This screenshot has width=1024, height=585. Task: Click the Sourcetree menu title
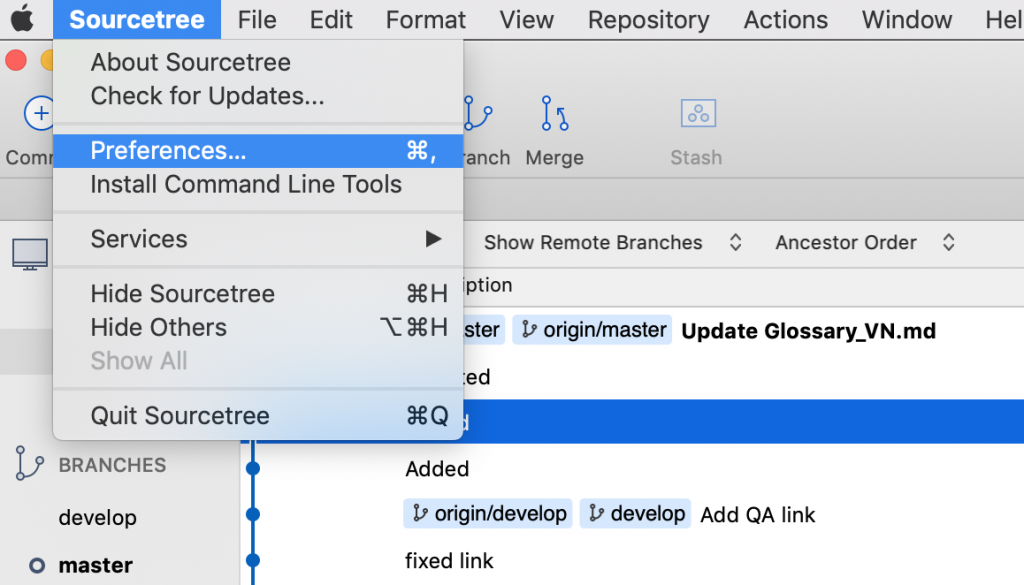click(137, 20)
